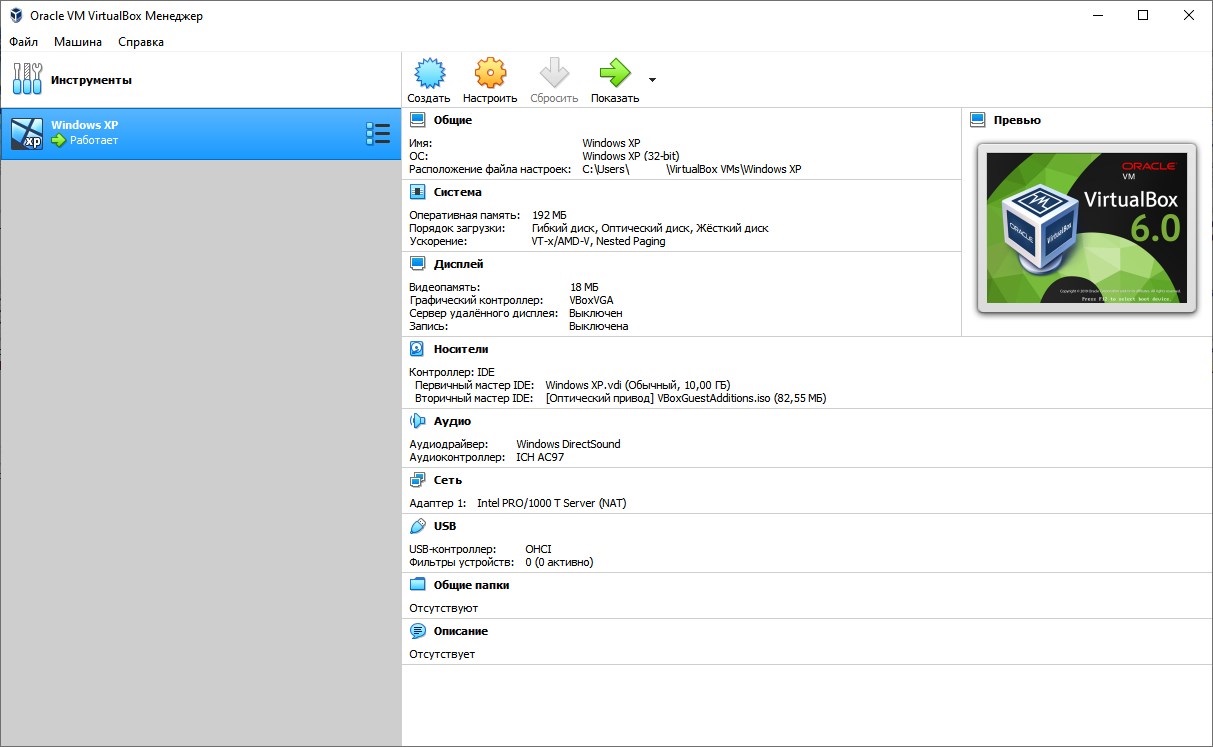Click the Общие папки folder icon
The image size is (1213, 747).
[x=417, y=585]
